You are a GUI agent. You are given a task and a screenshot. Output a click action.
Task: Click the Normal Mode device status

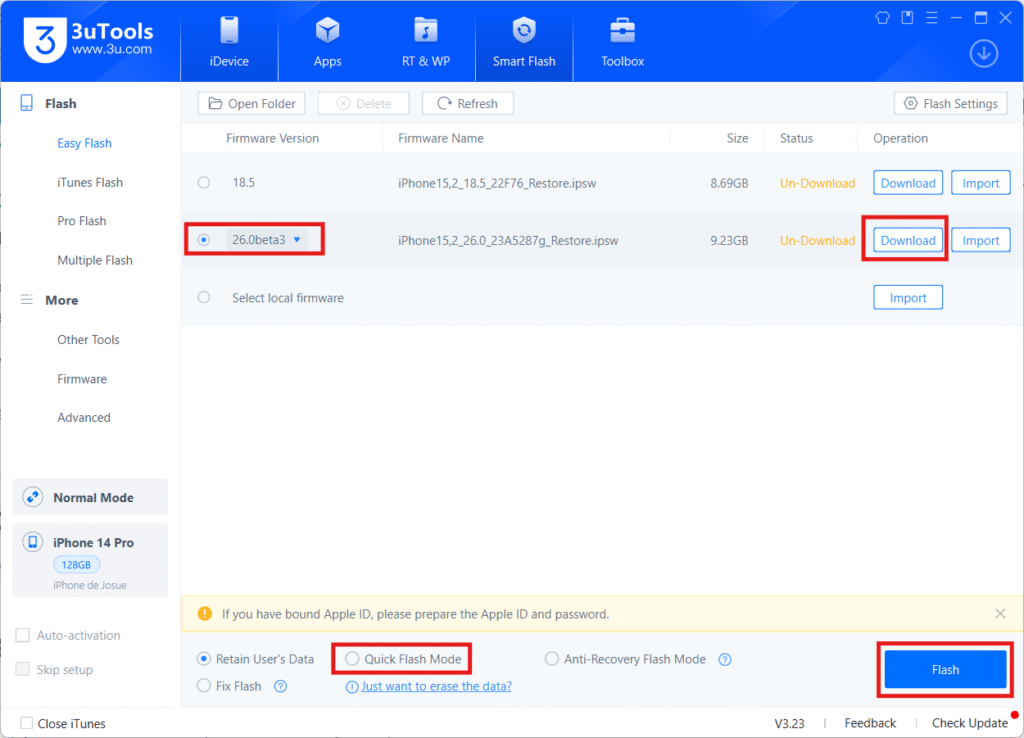point(90,497)
